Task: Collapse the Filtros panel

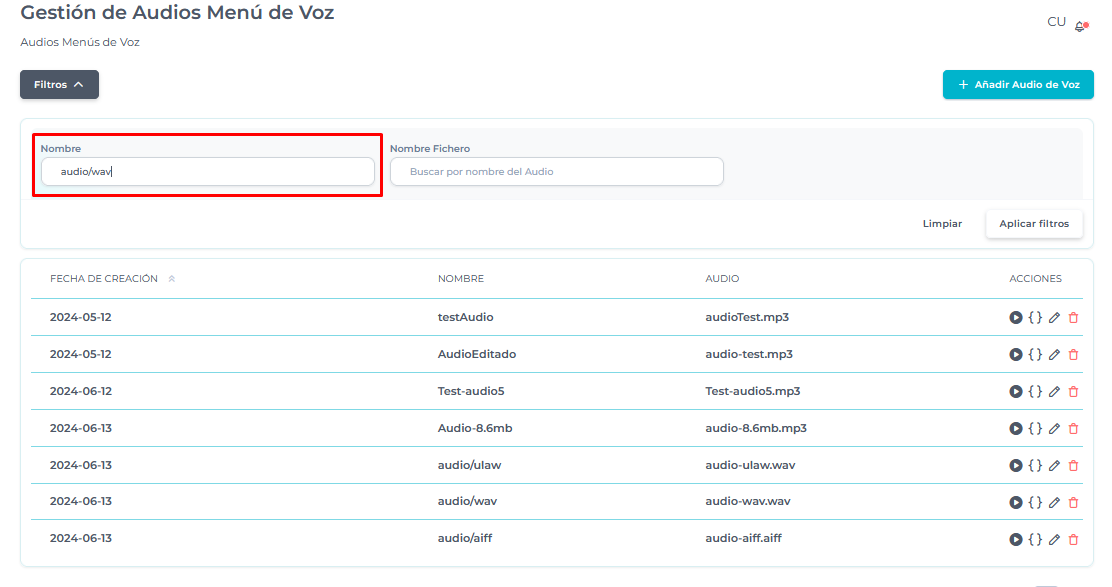Action: pyautogui.click(x=59, y=85)
